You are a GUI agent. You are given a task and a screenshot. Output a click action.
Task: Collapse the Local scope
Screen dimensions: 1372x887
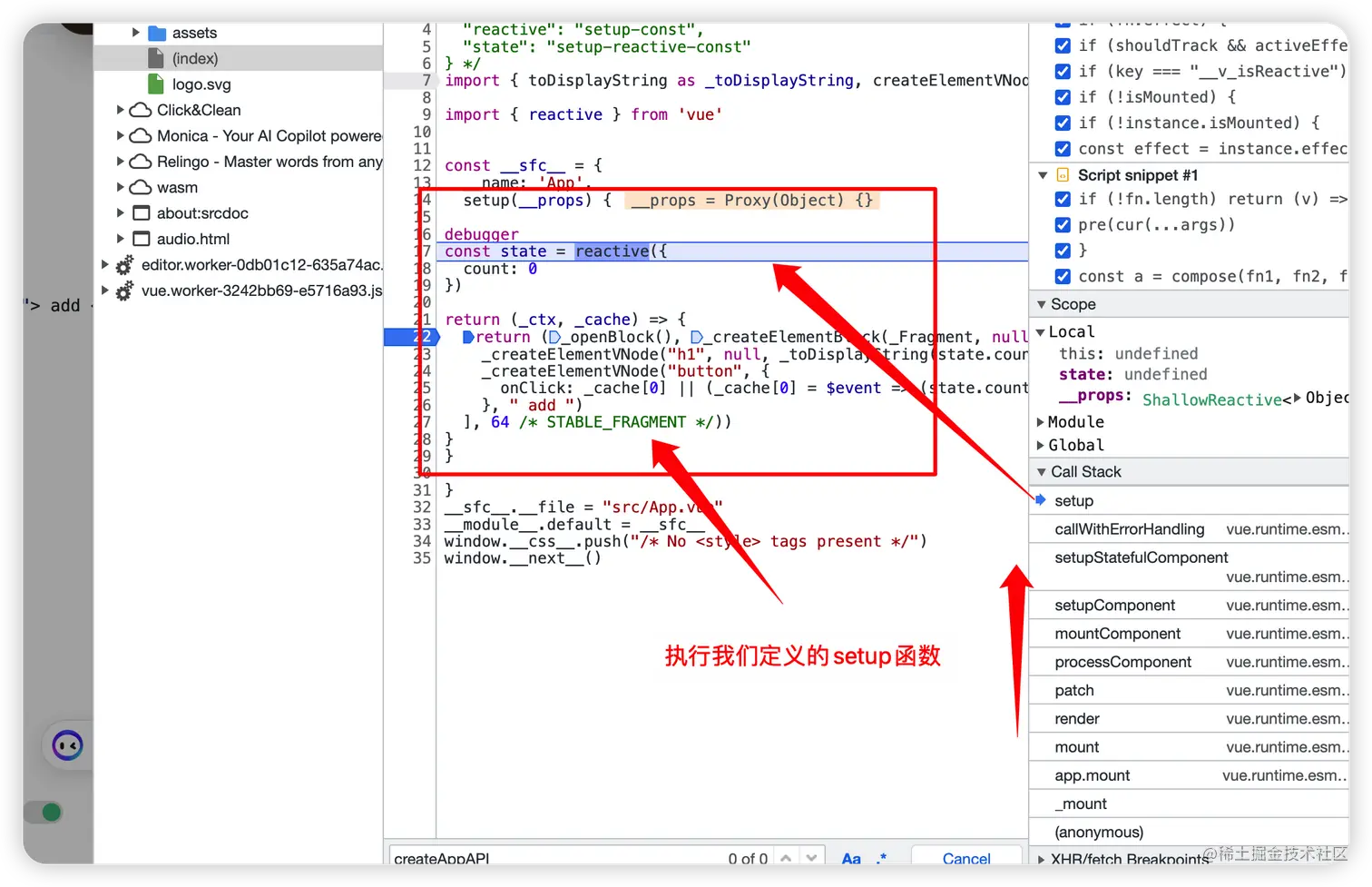click(1041, 332)
